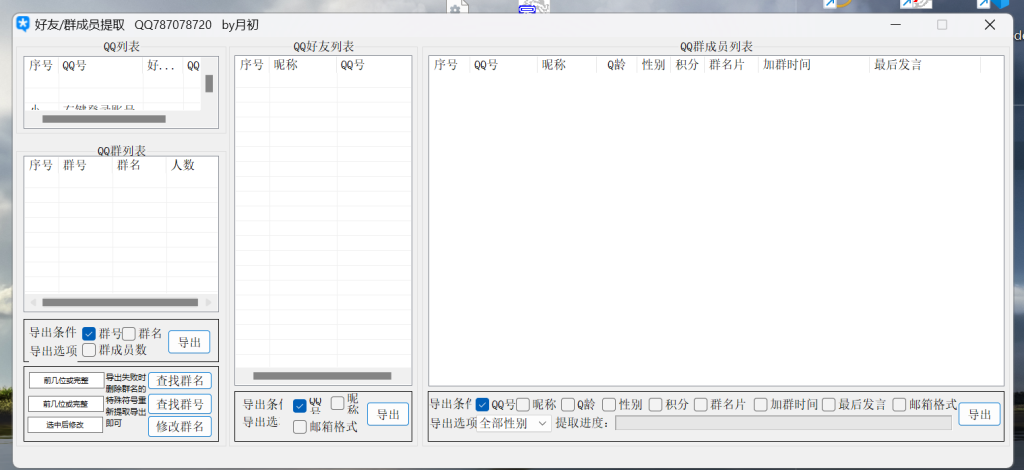Viewport: 1024px width, 470px height.
Task: Click the blue app icon in title bar
Action: tap(24, 25)
